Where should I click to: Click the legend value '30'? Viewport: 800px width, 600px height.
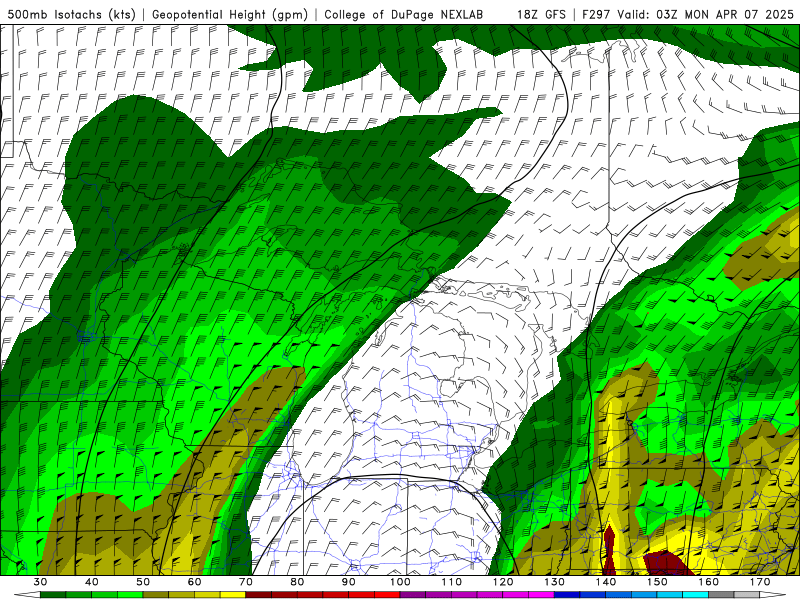[40, 582]
